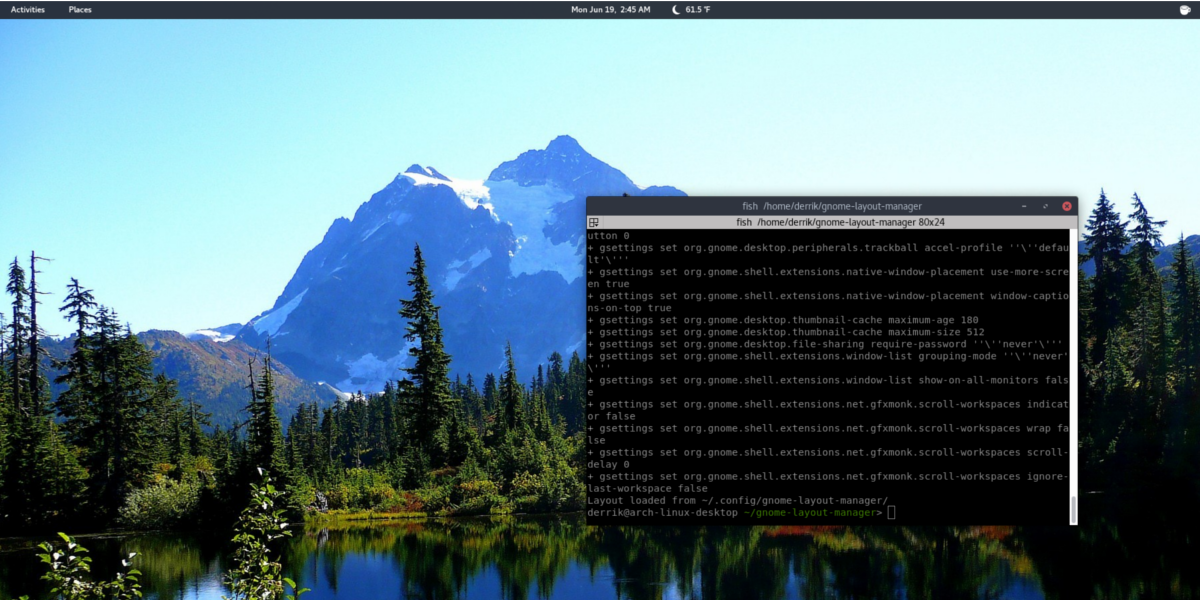Viewport: 1200px width, 600px height.
Task: Click the moon weather icon in top bar
Action: pos(676,9)
